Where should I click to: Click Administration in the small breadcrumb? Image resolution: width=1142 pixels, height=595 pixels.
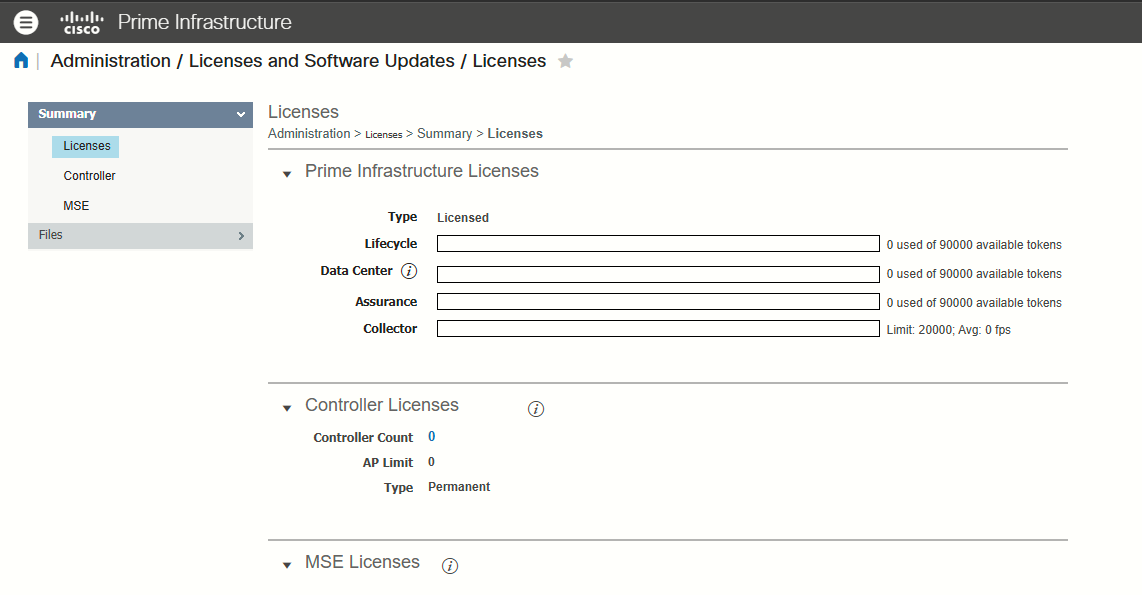tap(309, 133)
